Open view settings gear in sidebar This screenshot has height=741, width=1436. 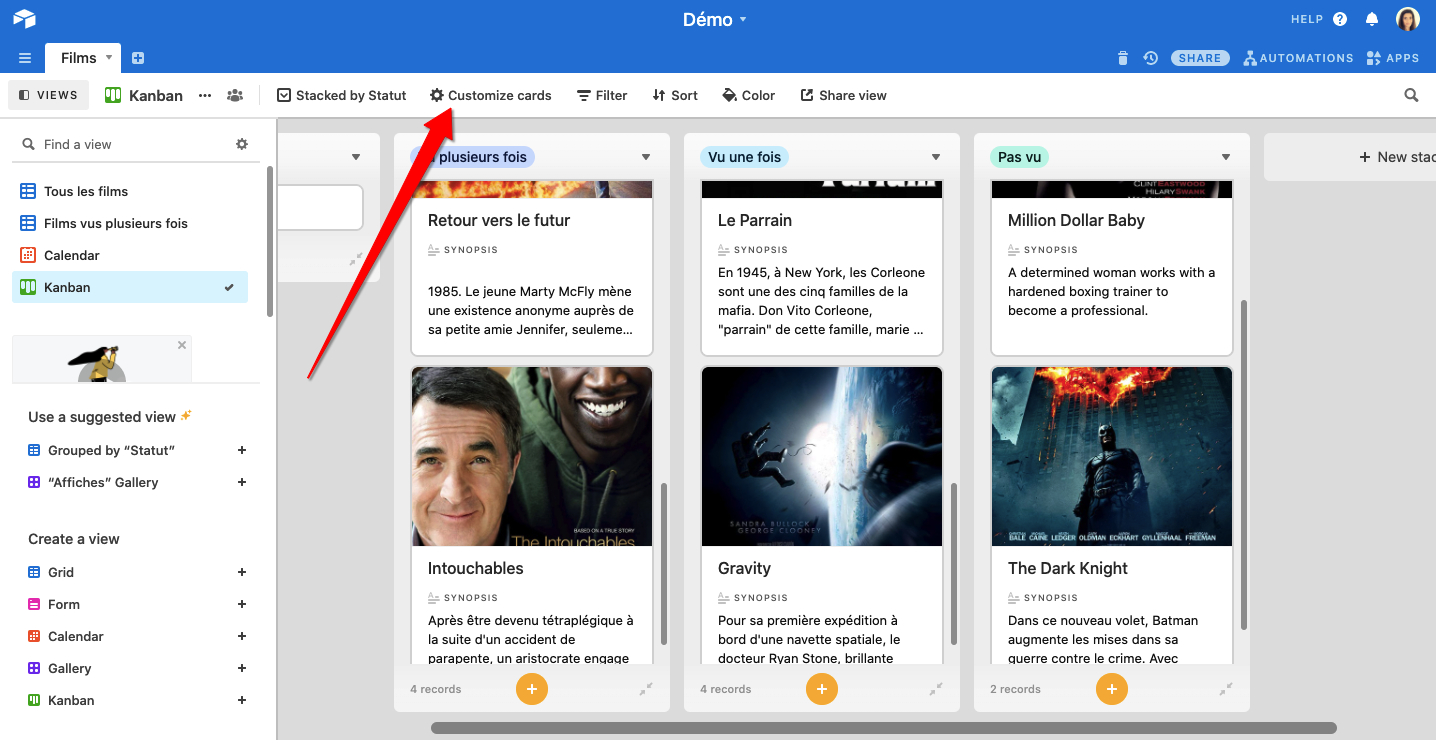click(242, 144)
